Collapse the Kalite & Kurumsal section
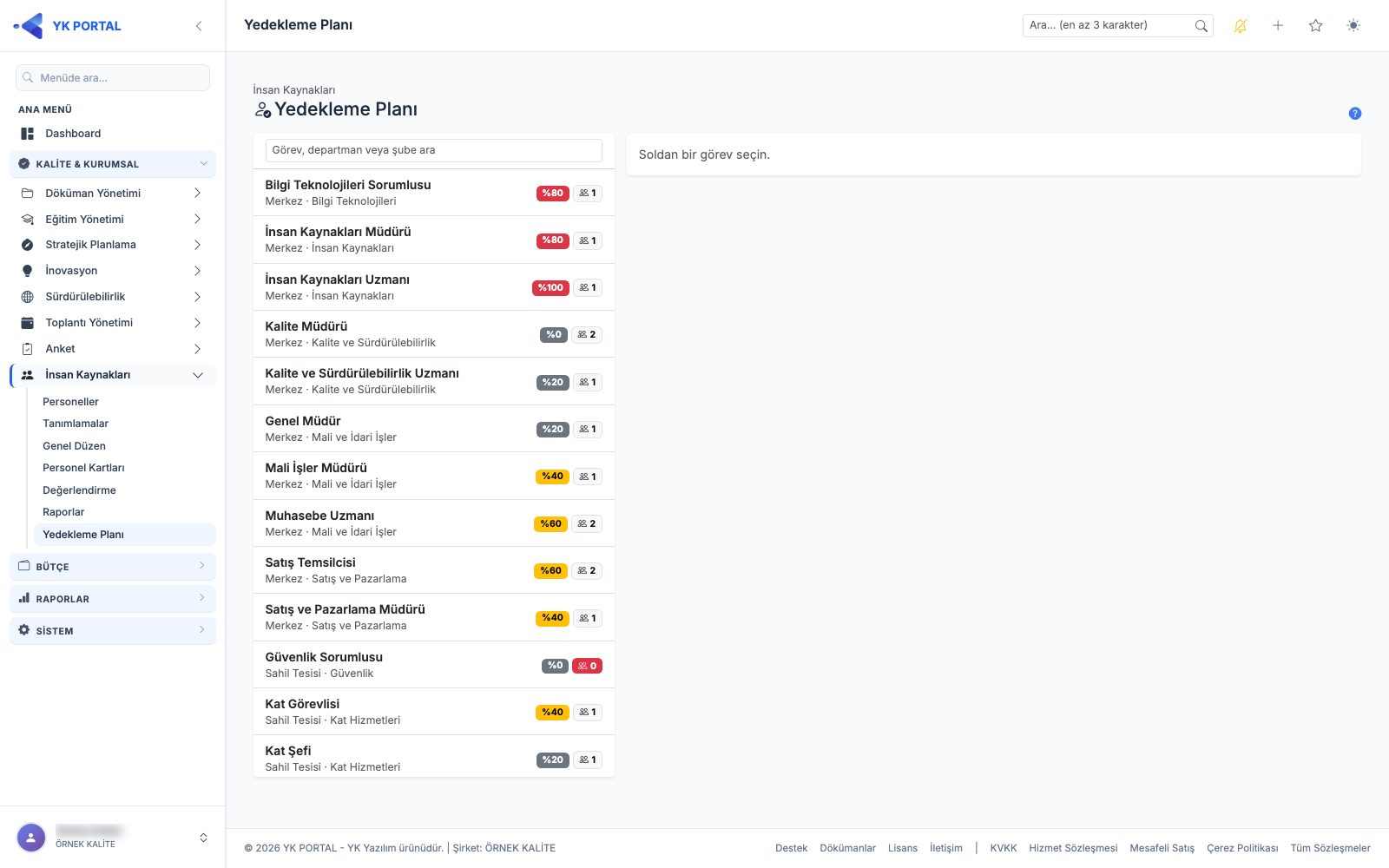The height and width of the screenshot is (868, 1389). [113, 164]
